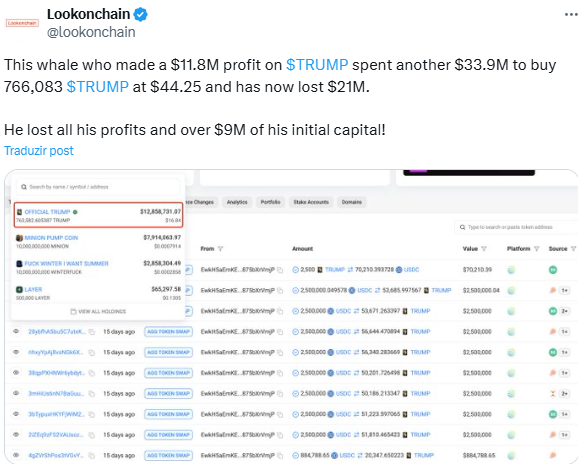The width and height of the screenshot is (578, 464).
Task: Open the Platform column filter
Action: [x=537, y=249]
